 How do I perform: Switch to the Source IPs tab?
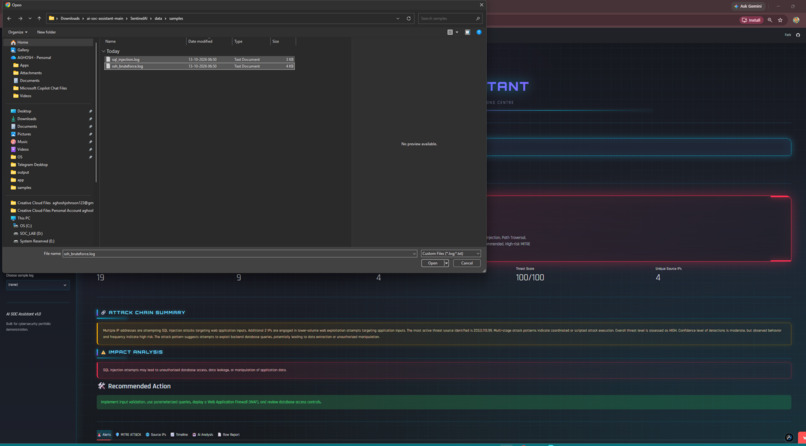pos(156,435)
